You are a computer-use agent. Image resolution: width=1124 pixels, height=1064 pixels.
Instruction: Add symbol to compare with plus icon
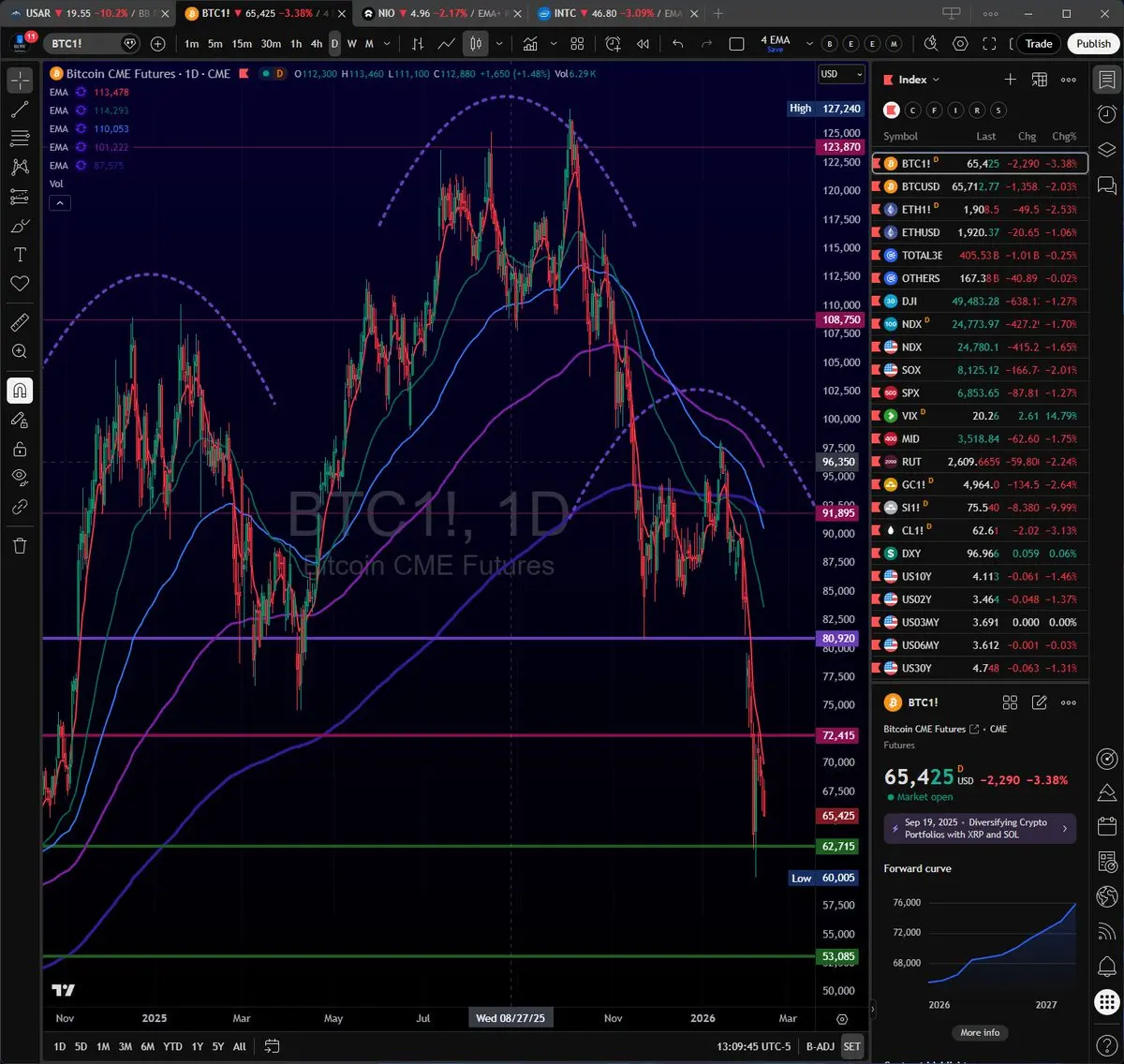157,44
